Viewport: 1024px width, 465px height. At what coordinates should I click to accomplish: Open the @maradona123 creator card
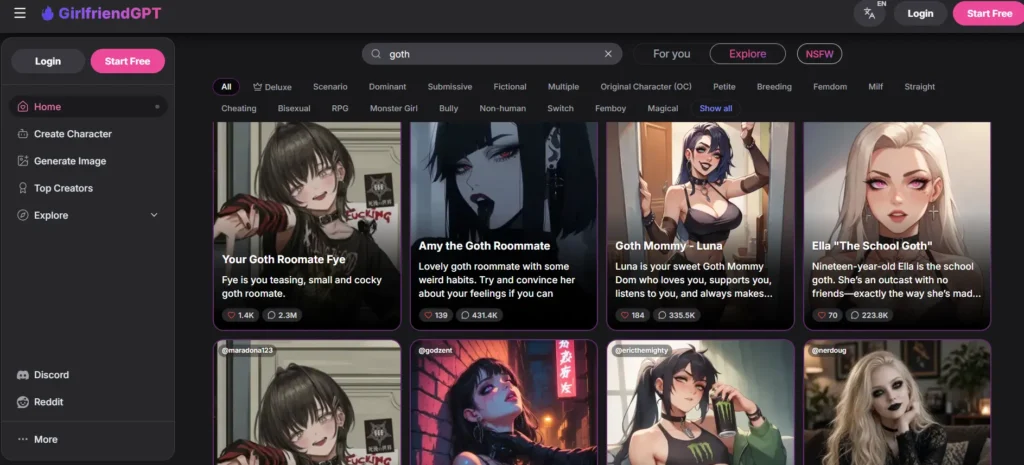(307, 402)
